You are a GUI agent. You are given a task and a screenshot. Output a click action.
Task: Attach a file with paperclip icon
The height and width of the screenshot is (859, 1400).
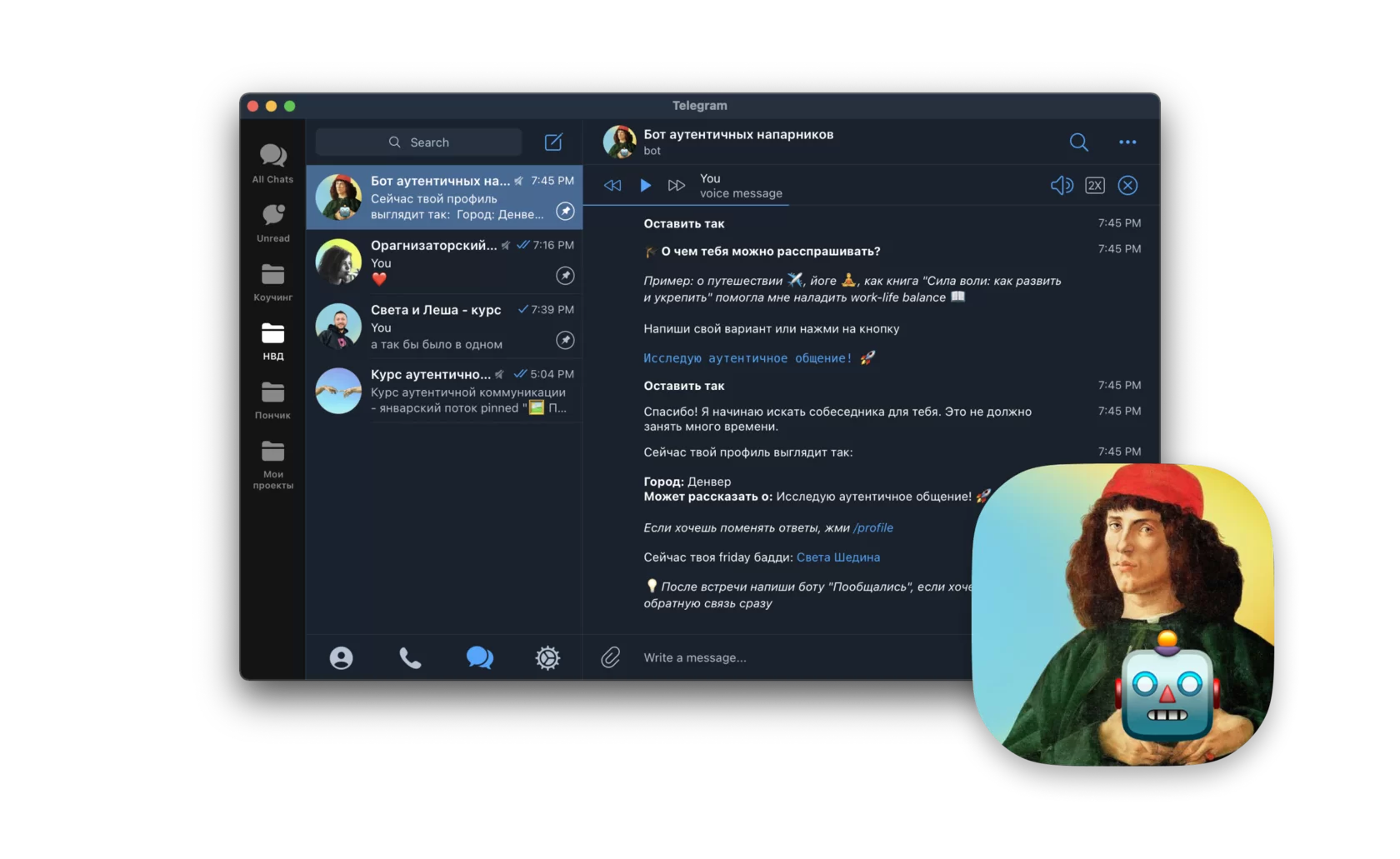click(611, 658)
